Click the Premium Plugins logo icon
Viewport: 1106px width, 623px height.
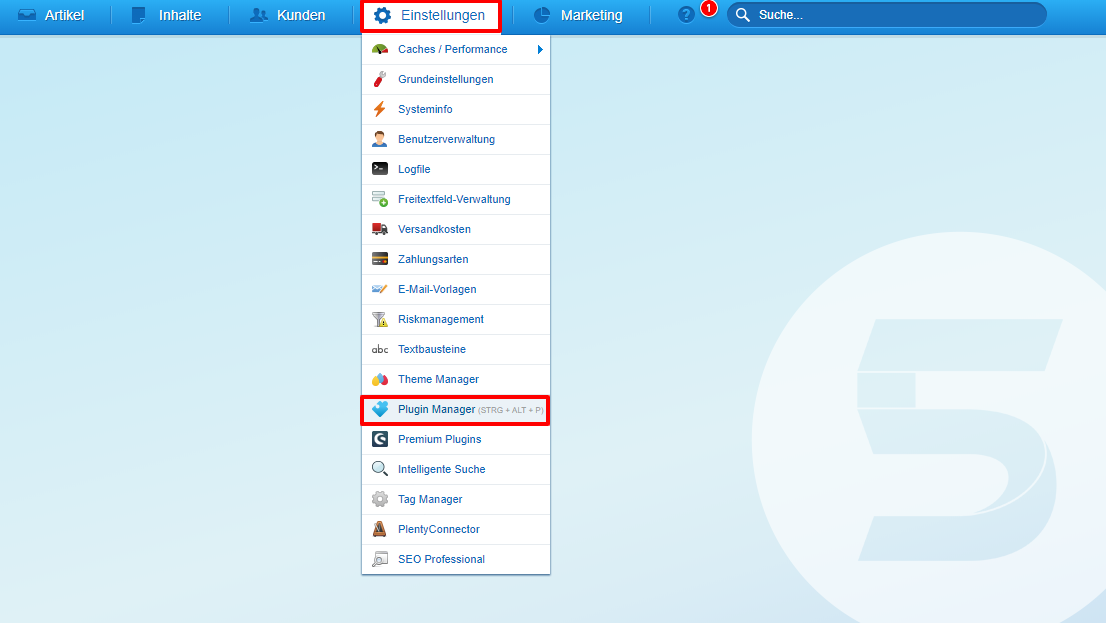(379, 439)
